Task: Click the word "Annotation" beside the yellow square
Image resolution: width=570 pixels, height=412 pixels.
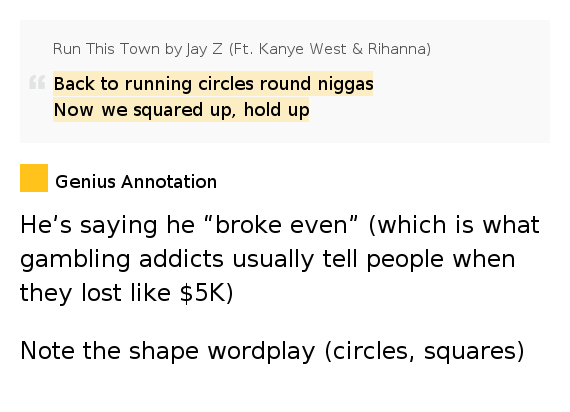Action: (169, 181)
